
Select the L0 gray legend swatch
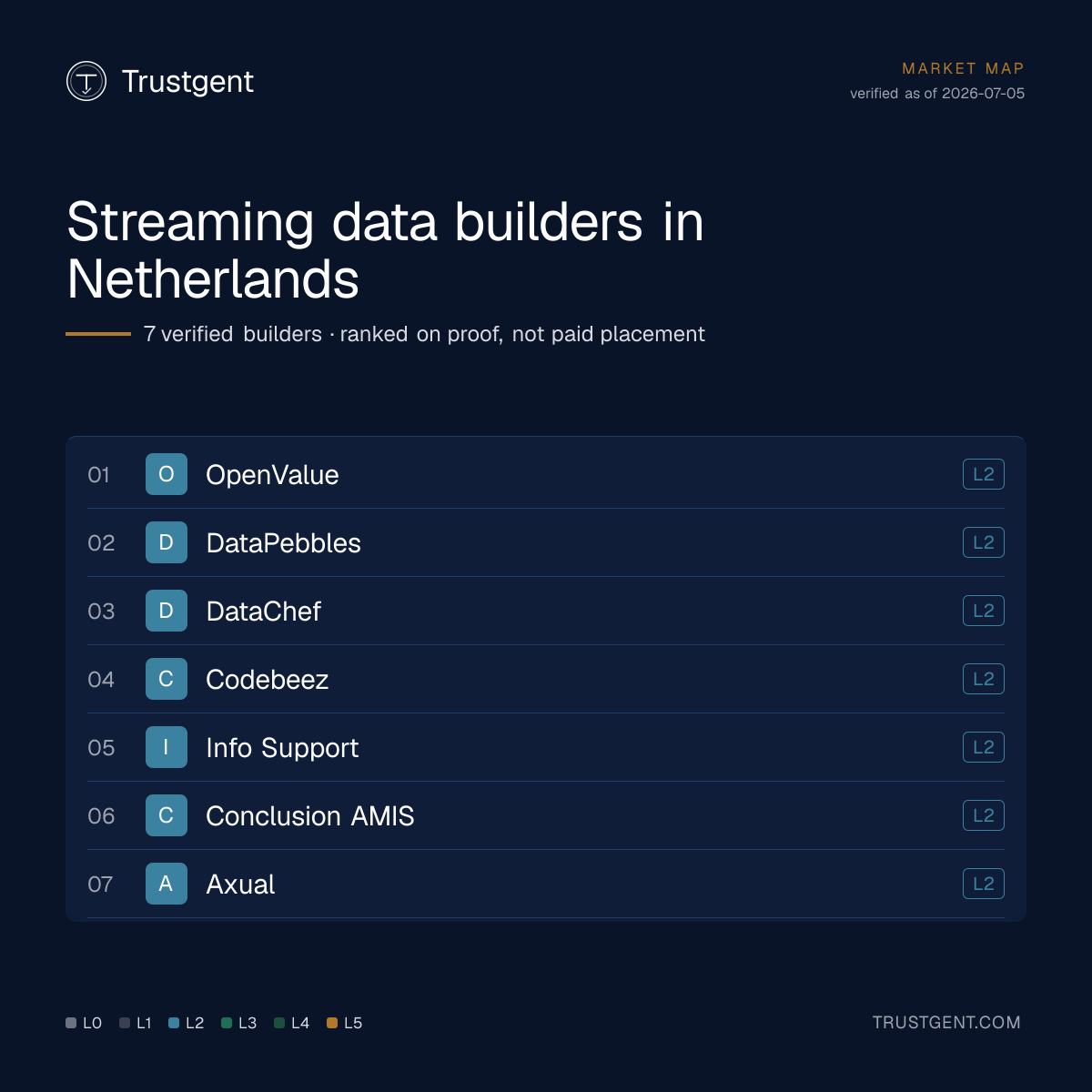click(x=71, y=1023)
